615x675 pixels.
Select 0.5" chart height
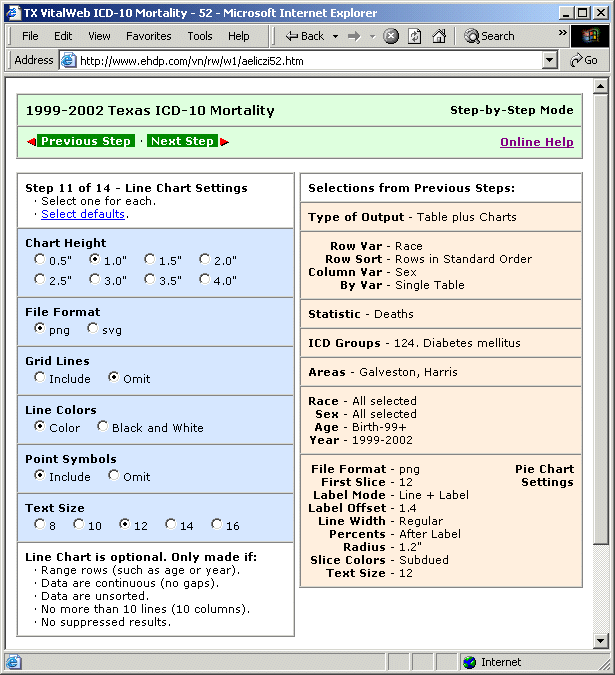(x=40, y=259)
